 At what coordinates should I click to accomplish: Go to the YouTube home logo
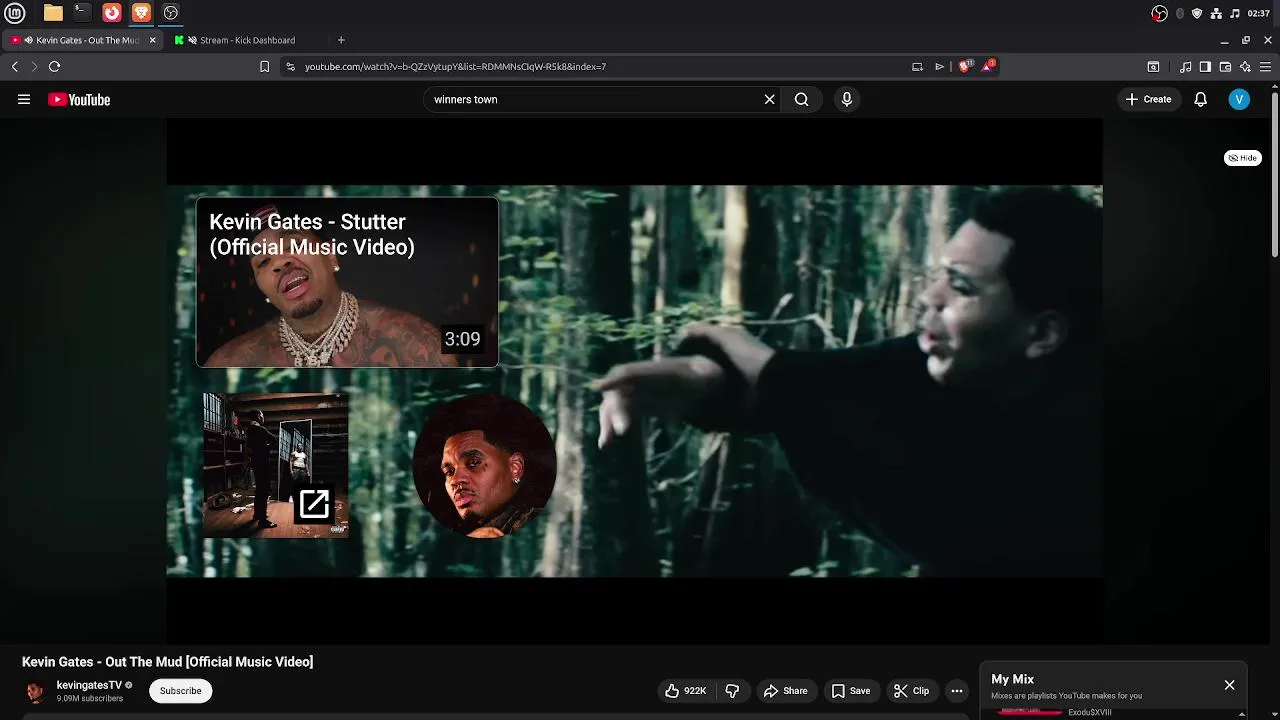[x=79, y=99]
